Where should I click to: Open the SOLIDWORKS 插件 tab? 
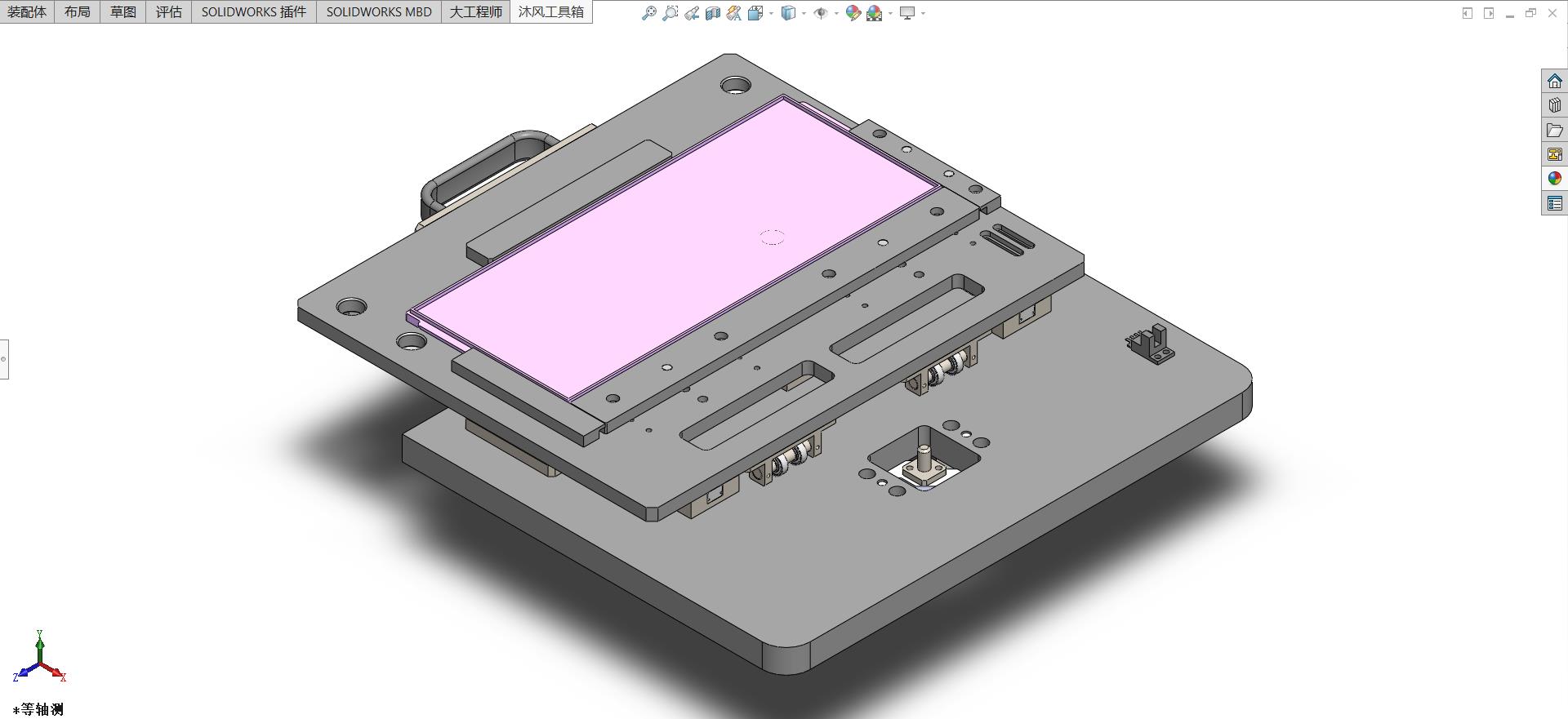(254, 11)
